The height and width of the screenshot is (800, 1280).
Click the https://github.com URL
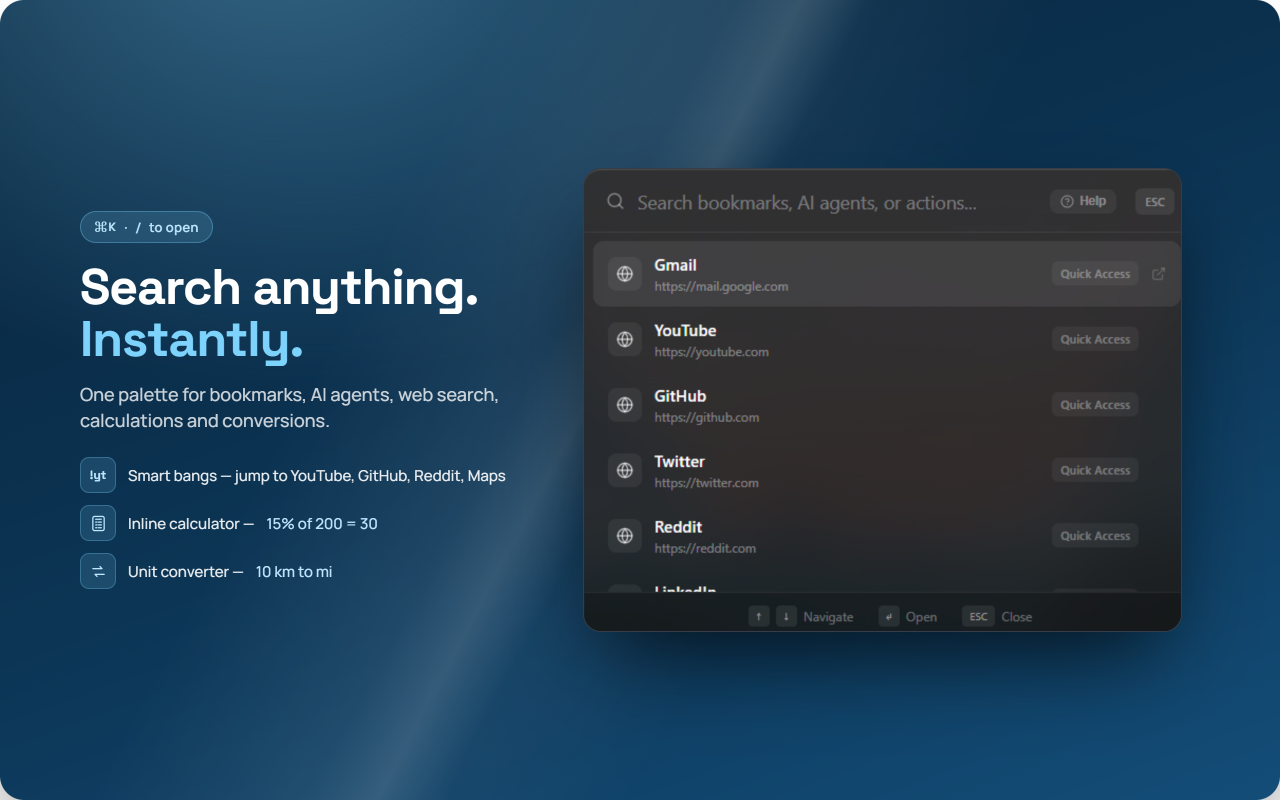click(x=706, y=417)
